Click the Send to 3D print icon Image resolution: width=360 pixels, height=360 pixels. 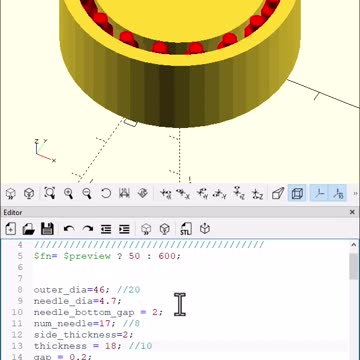pos(205,229)
